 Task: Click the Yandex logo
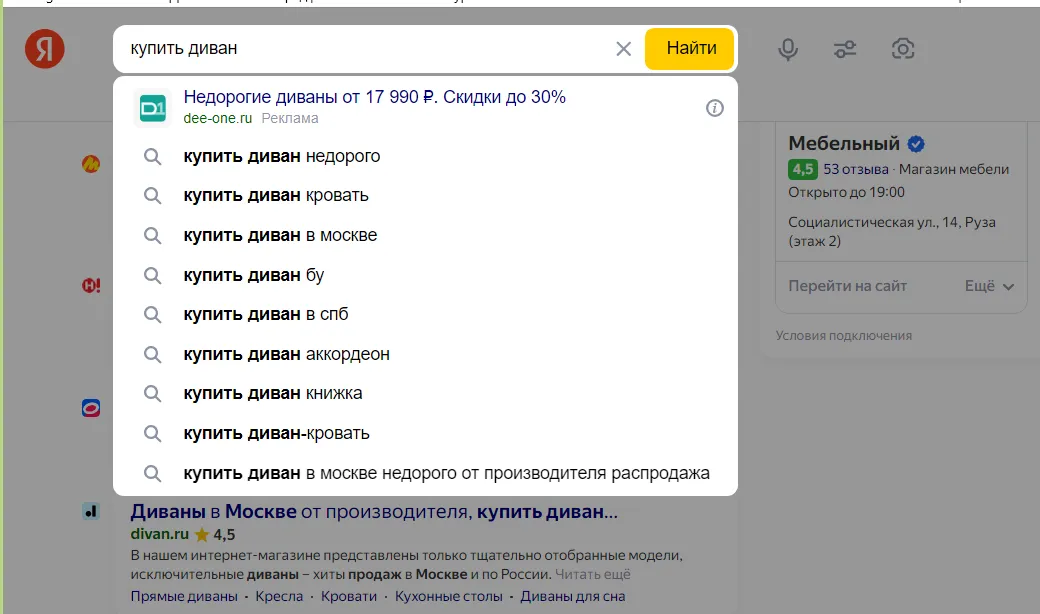[44, 48]
